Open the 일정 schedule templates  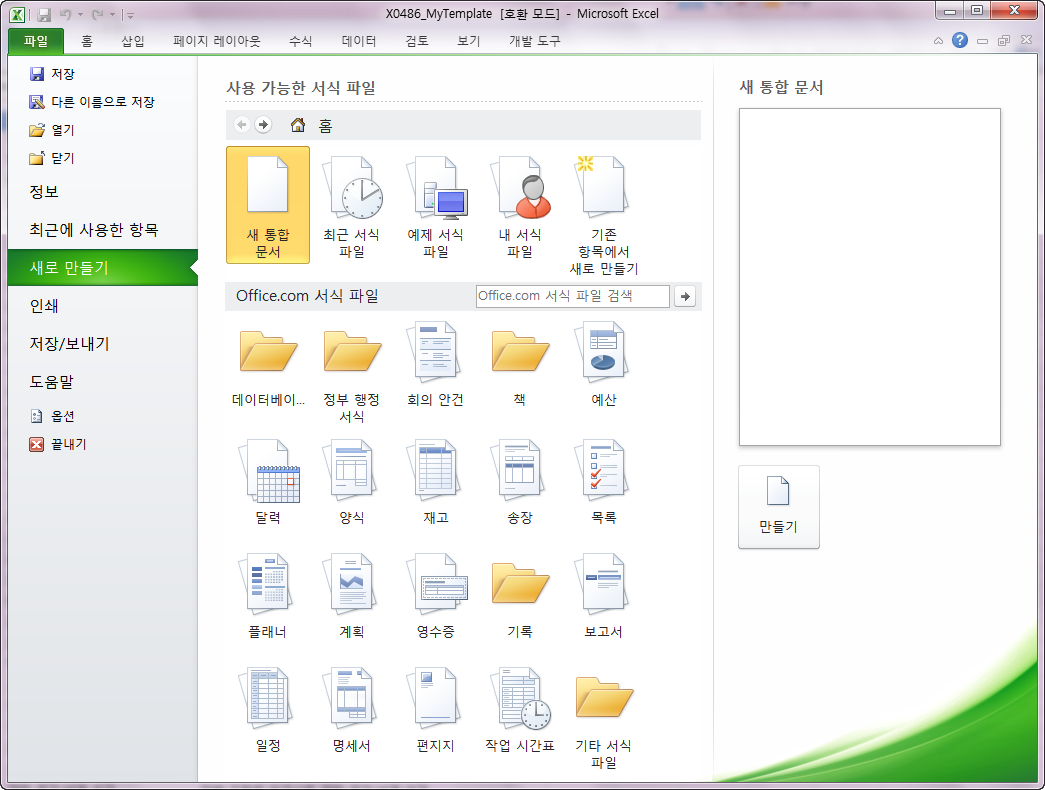[x=268, y=710]
